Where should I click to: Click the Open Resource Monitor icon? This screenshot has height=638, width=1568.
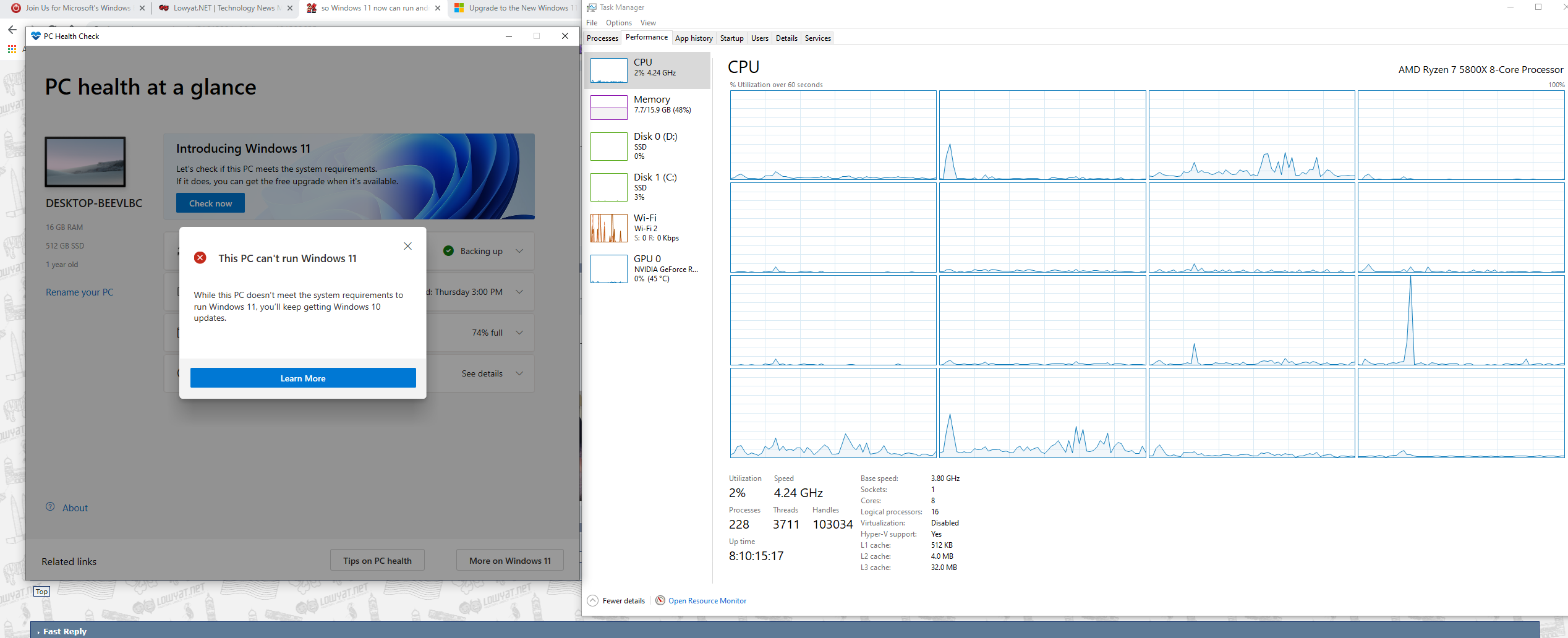pos(660,600)
